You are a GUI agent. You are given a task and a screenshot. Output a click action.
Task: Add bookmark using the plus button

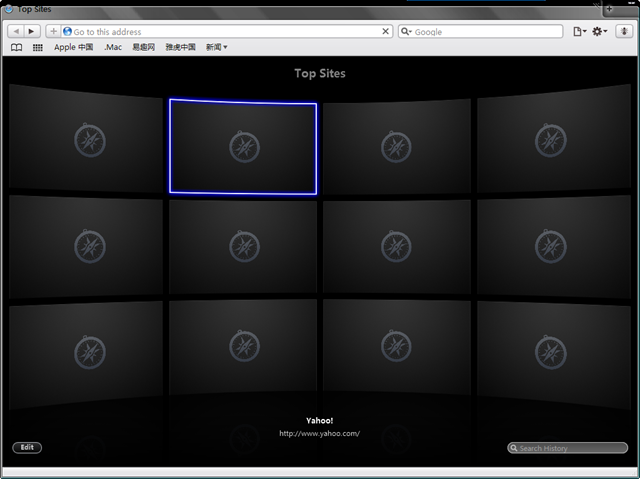(53, 31)
